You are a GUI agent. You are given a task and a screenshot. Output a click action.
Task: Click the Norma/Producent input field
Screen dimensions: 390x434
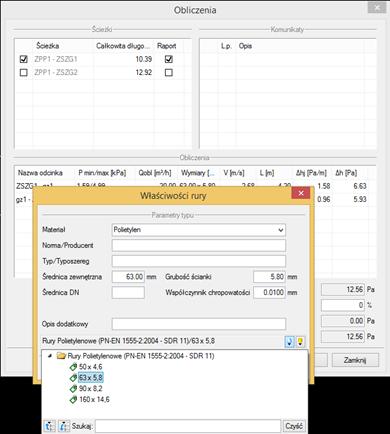pos(199,245)
